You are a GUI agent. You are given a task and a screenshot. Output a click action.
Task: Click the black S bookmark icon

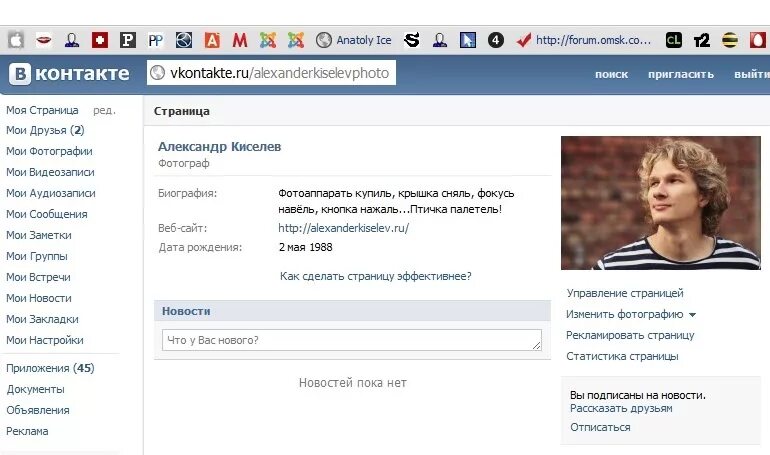point(412,40)
